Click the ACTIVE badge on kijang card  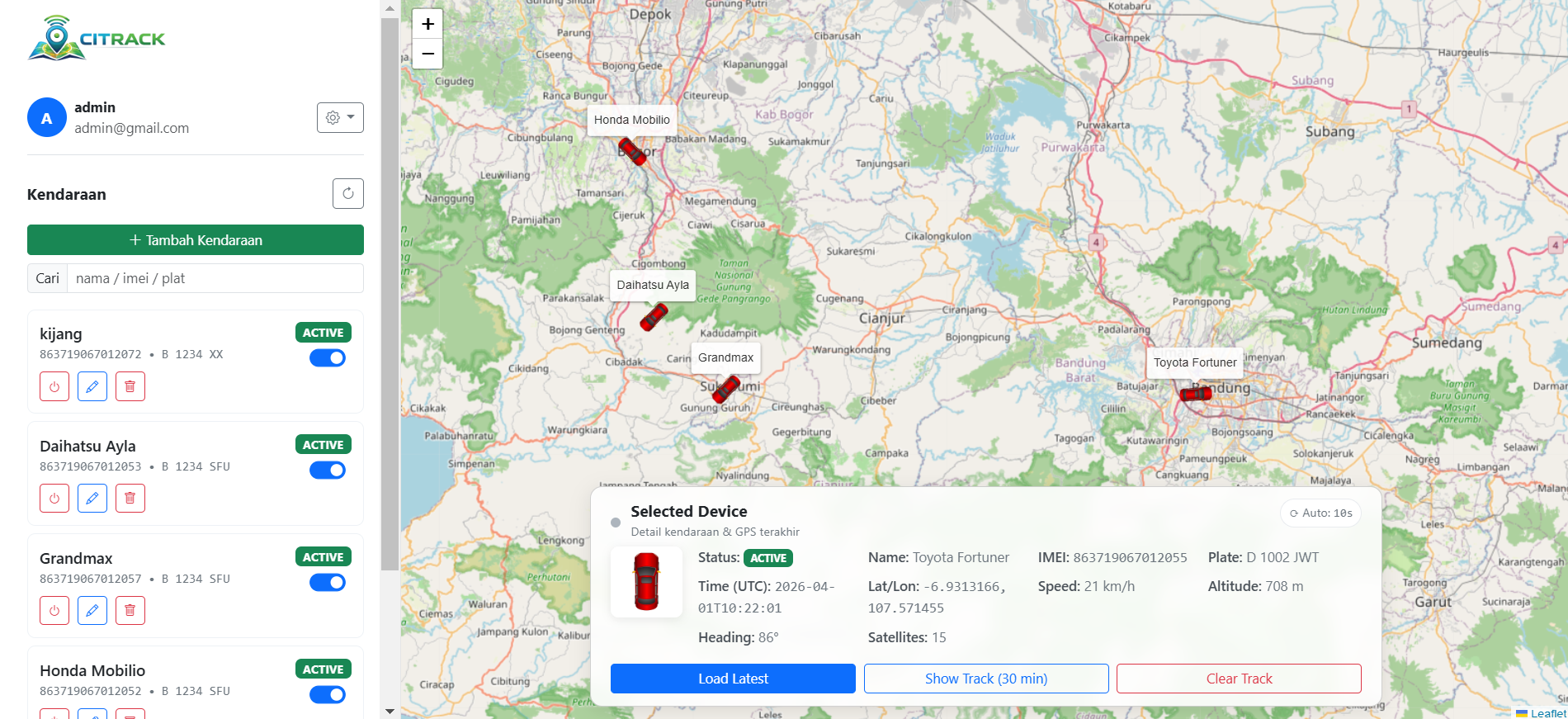tap(324, 333)
